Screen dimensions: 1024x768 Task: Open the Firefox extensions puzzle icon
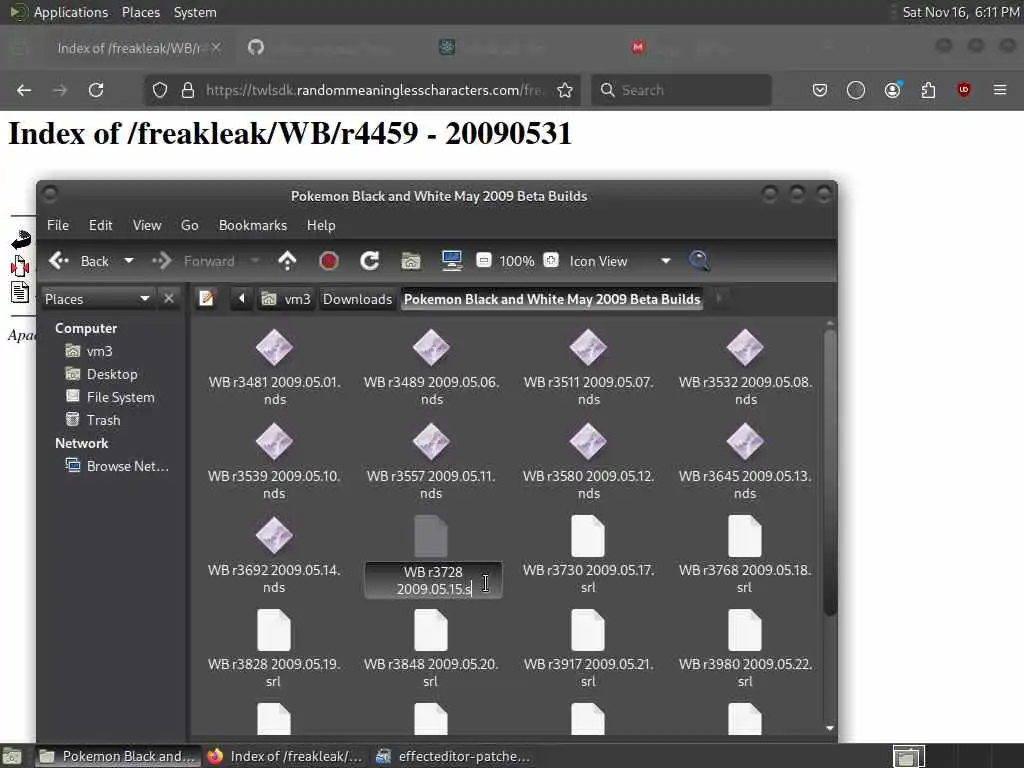click(928, 90)
